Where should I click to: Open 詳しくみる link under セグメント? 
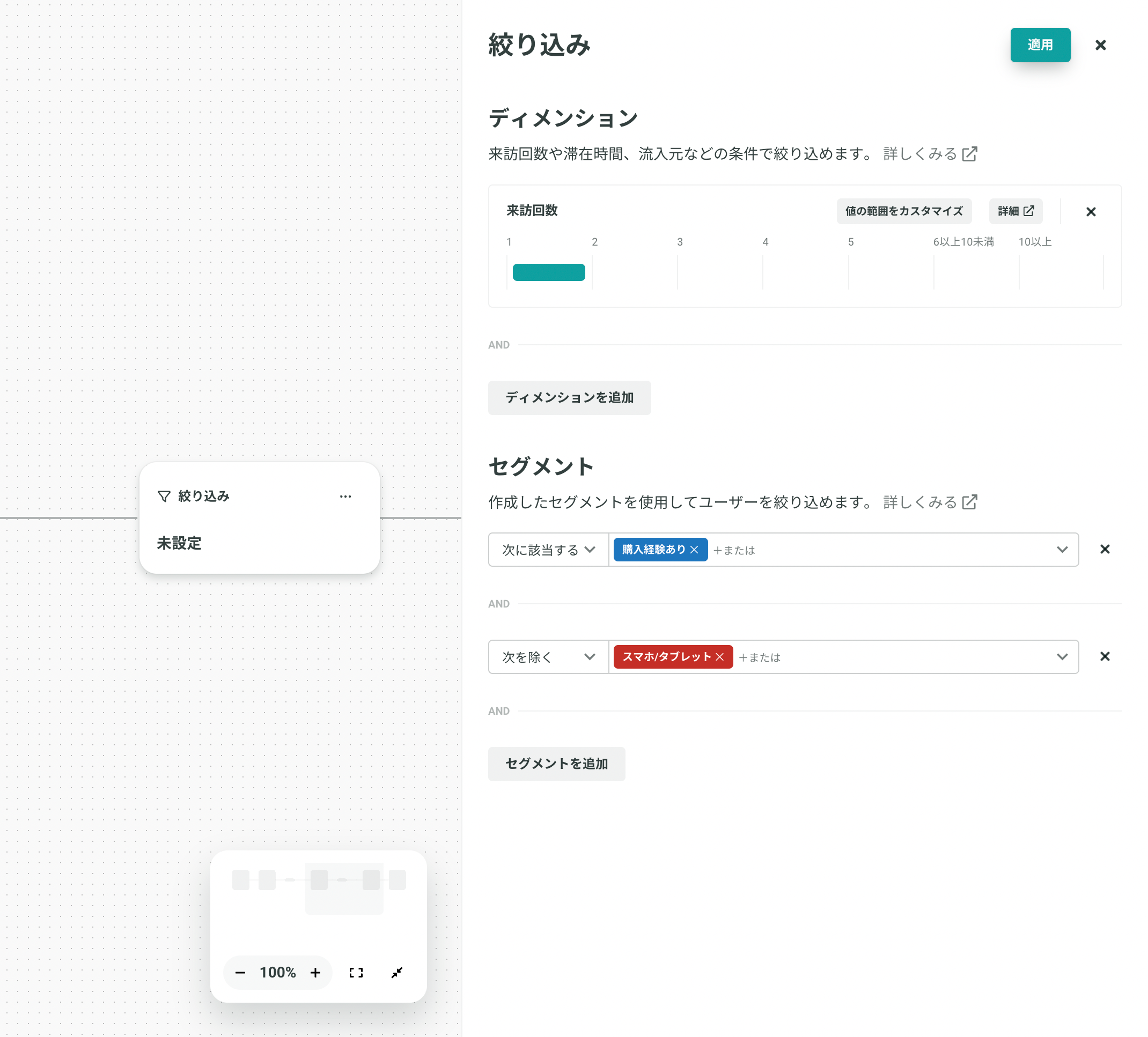tap(930, 502)
